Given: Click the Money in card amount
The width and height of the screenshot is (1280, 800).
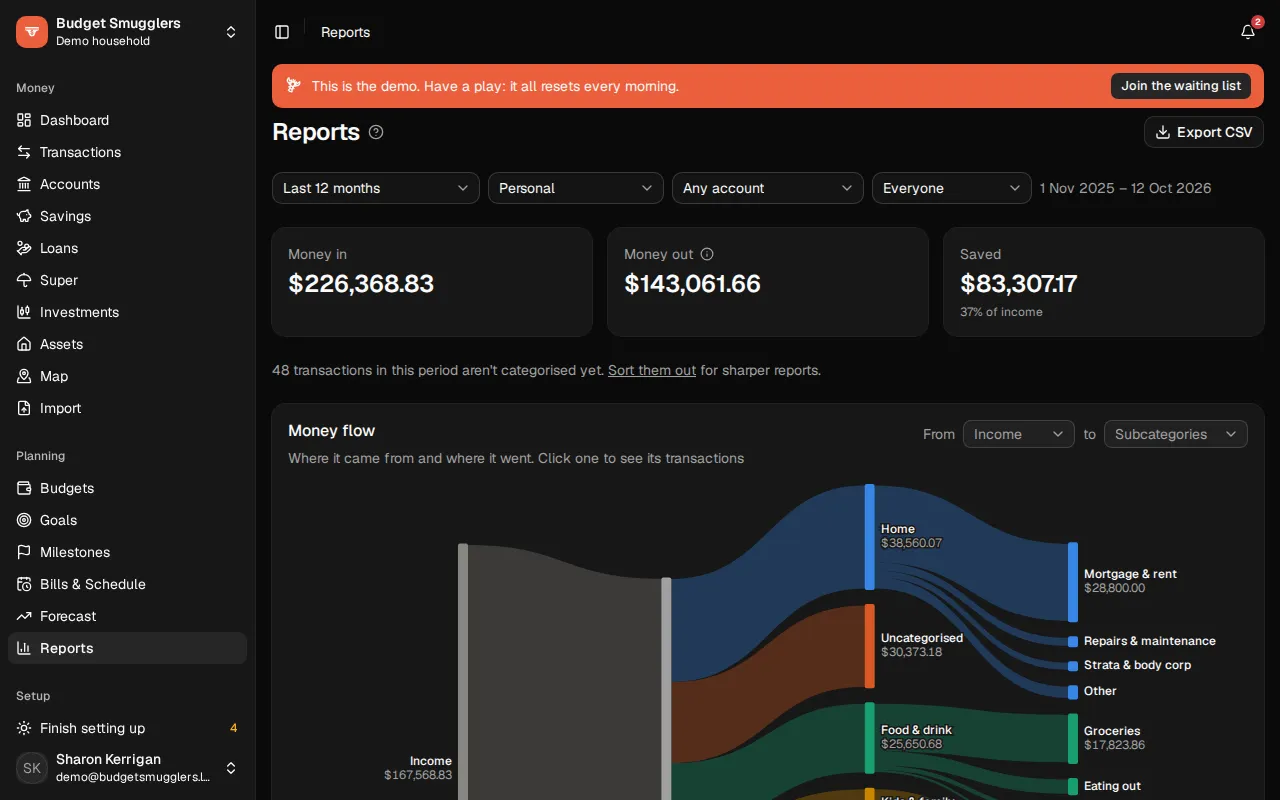Looking at the screenshot, I should 361,284.
